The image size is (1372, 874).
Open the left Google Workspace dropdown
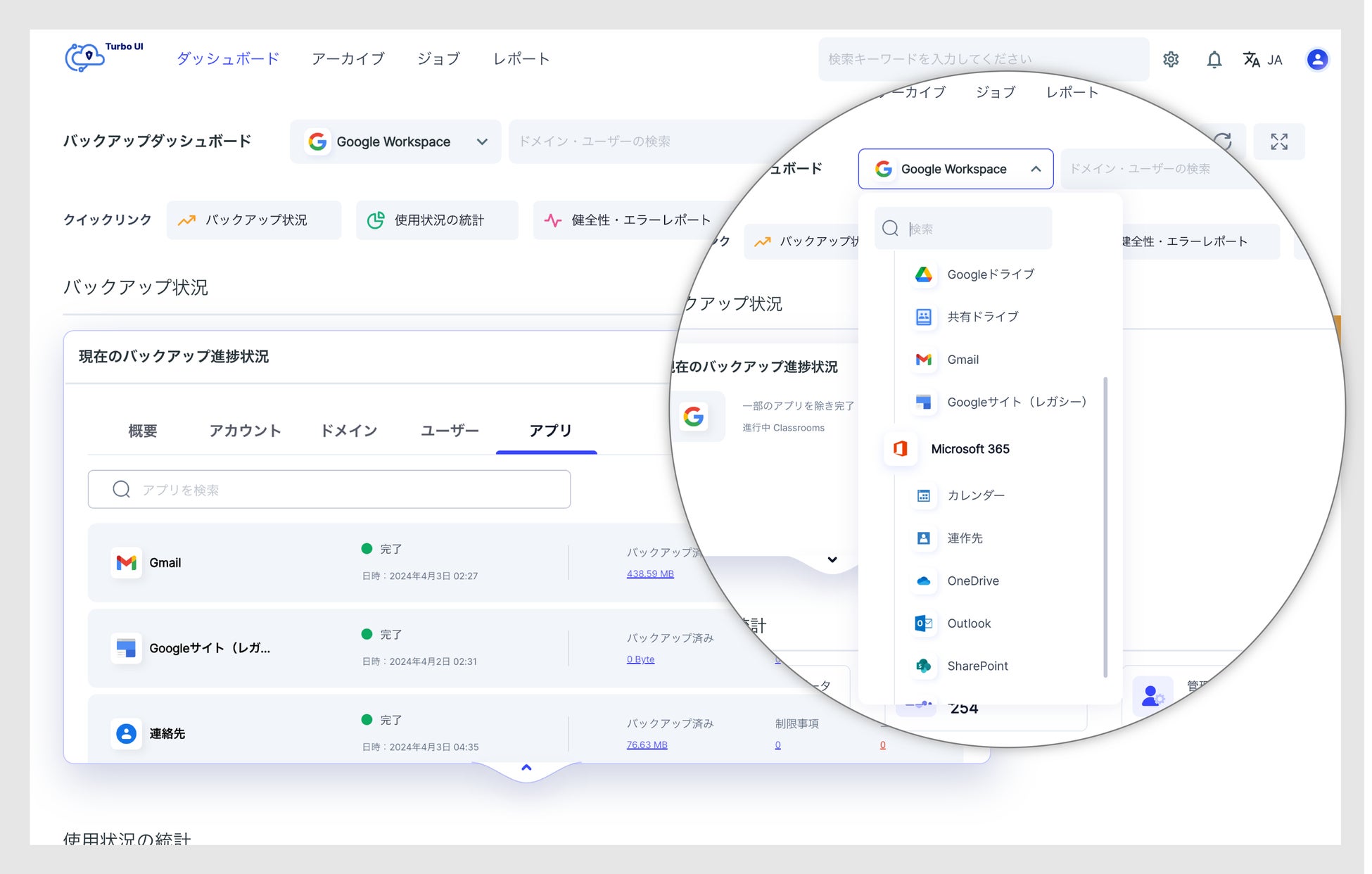[395, 141]
